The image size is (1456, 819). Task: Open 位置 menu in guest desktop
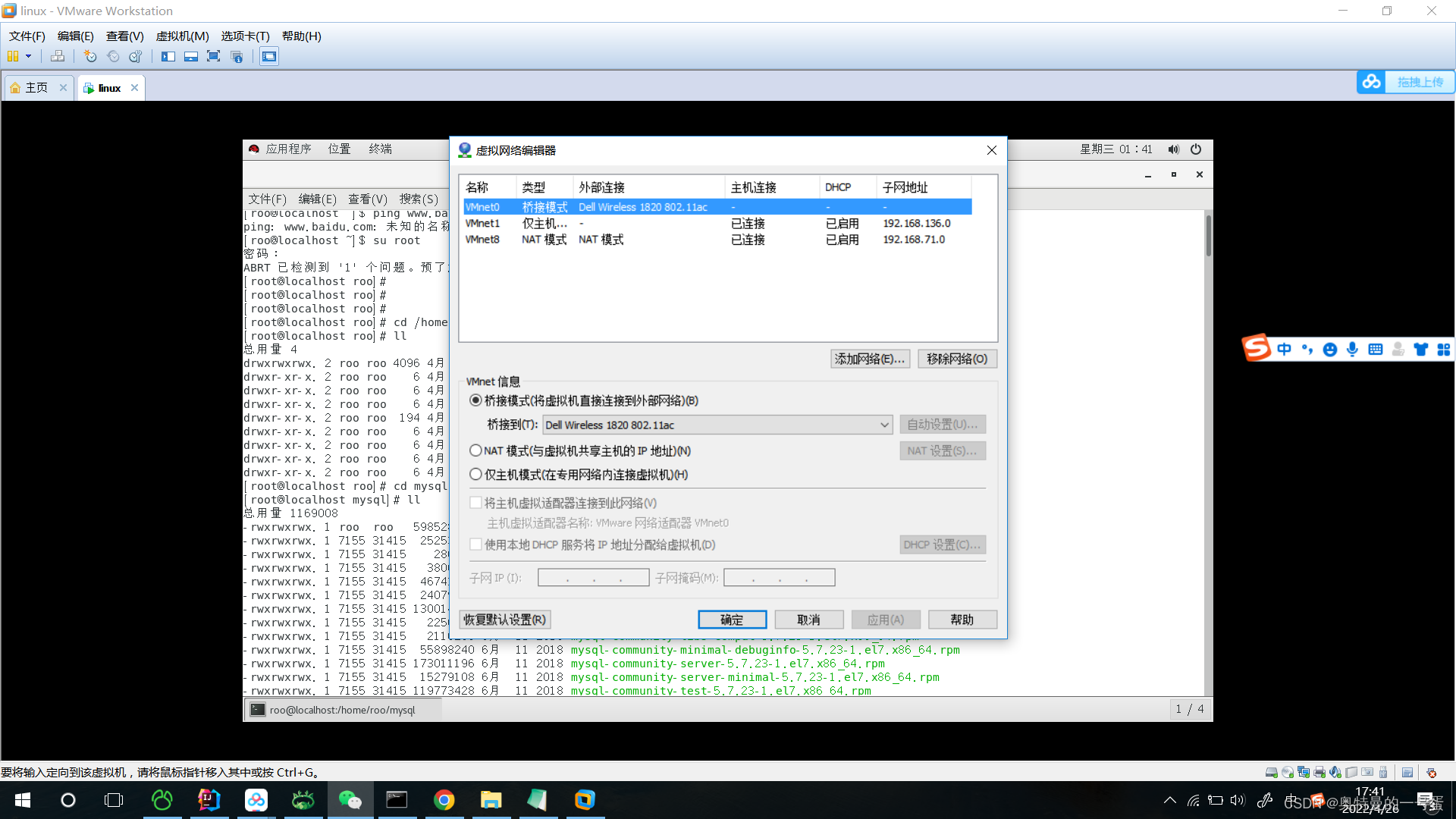(339, 149)
